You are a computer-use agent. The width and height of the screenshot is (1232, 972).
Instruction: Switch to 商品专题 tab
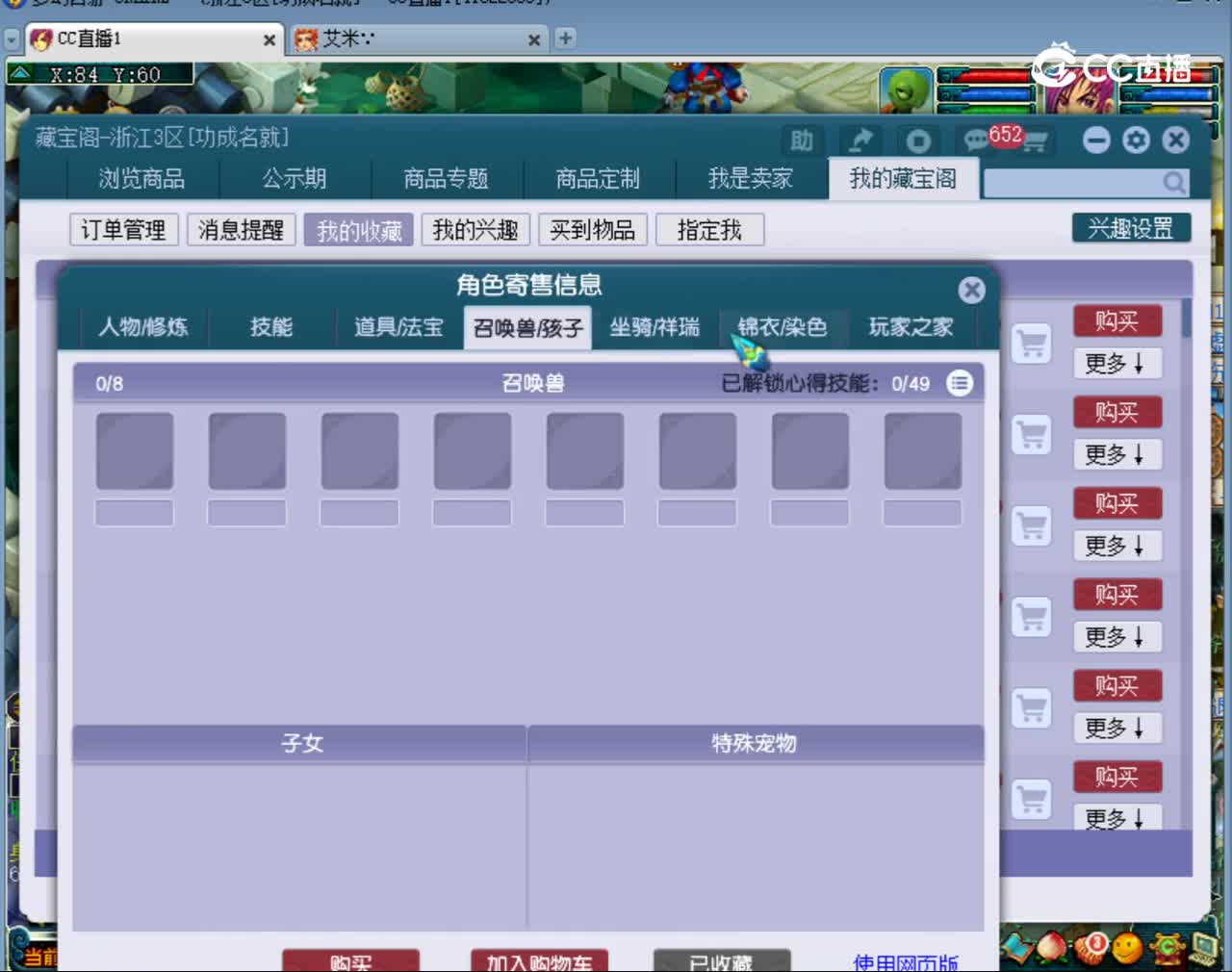(447, 179)
